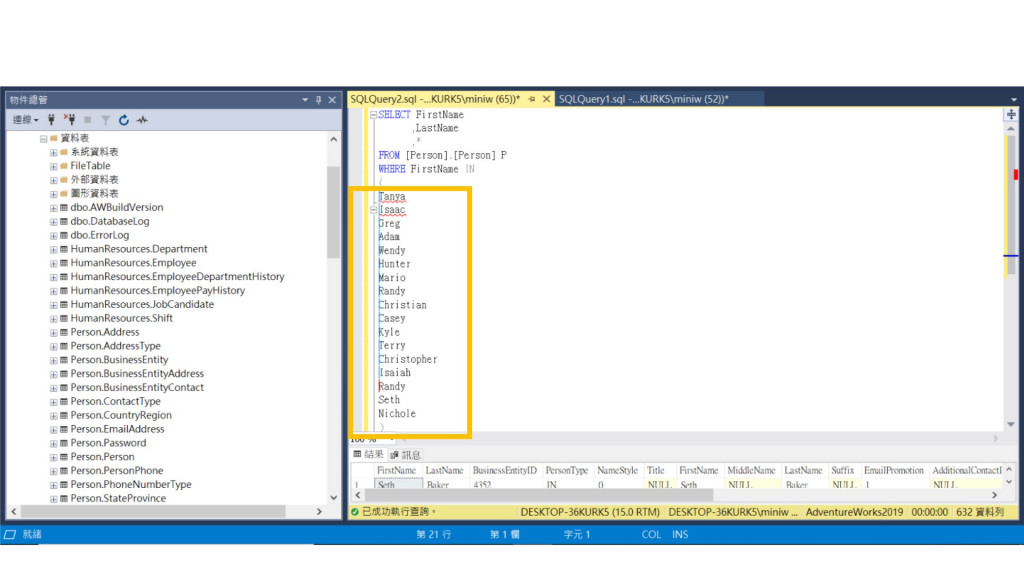Click table icon beside Person.PhoneNumberType
This screenshot has width=1024, height=576.
(x=64, y=485)
